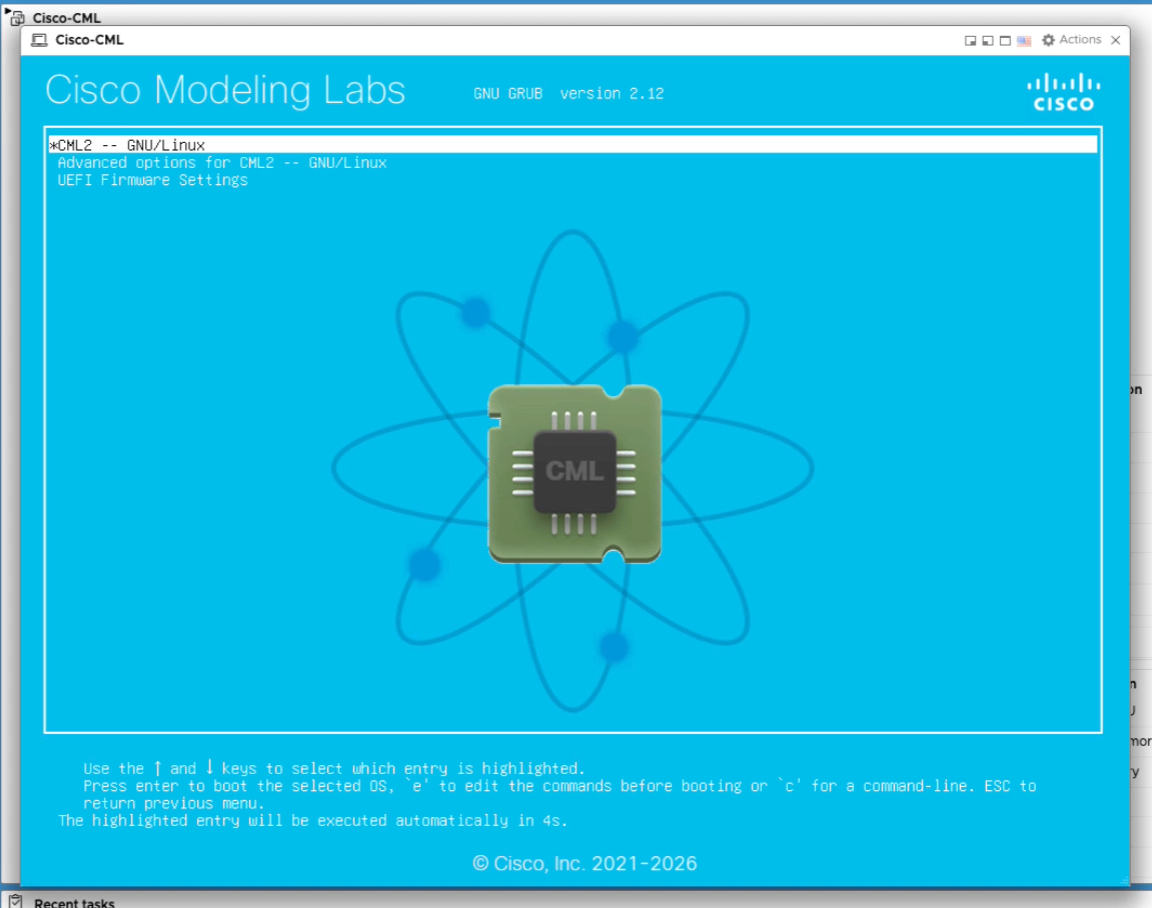This screenshot has width=1152, height=908.
Task: Click the bottom-right console dock icon
Action: point(971,40)
